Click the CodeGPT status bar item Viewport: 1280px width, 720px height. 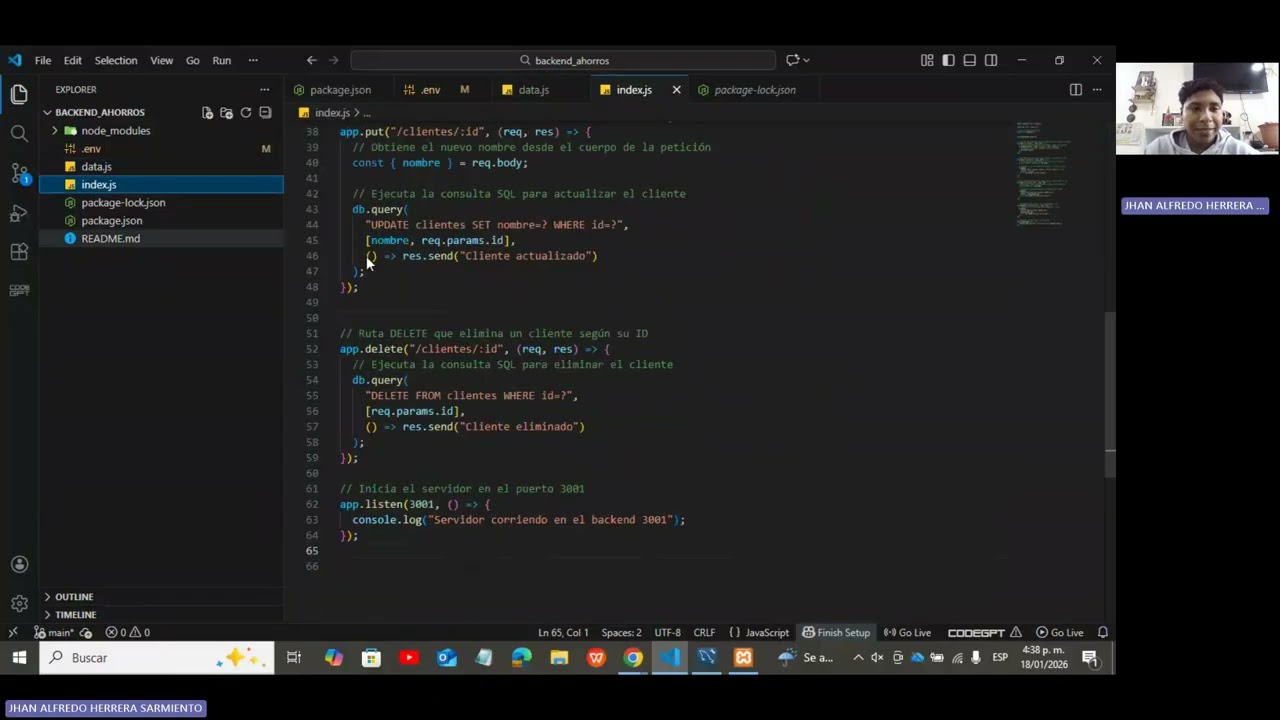(x=984, y=632)
